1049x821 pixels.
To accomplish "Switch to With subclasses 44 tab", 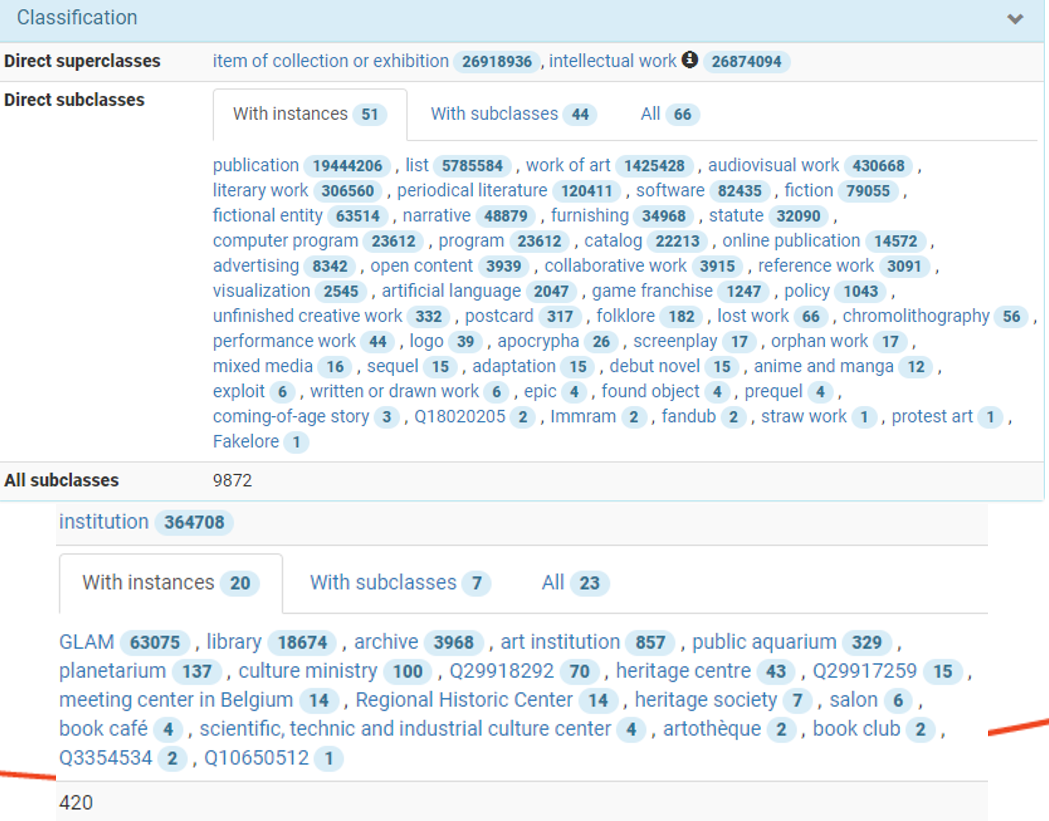I will point(512,114).
